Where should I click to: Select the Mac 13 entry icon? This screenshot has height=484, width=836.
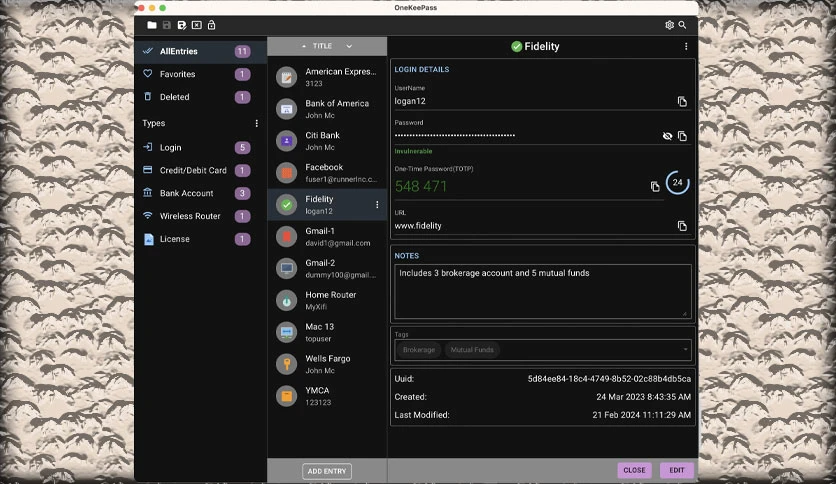[286, 333]
